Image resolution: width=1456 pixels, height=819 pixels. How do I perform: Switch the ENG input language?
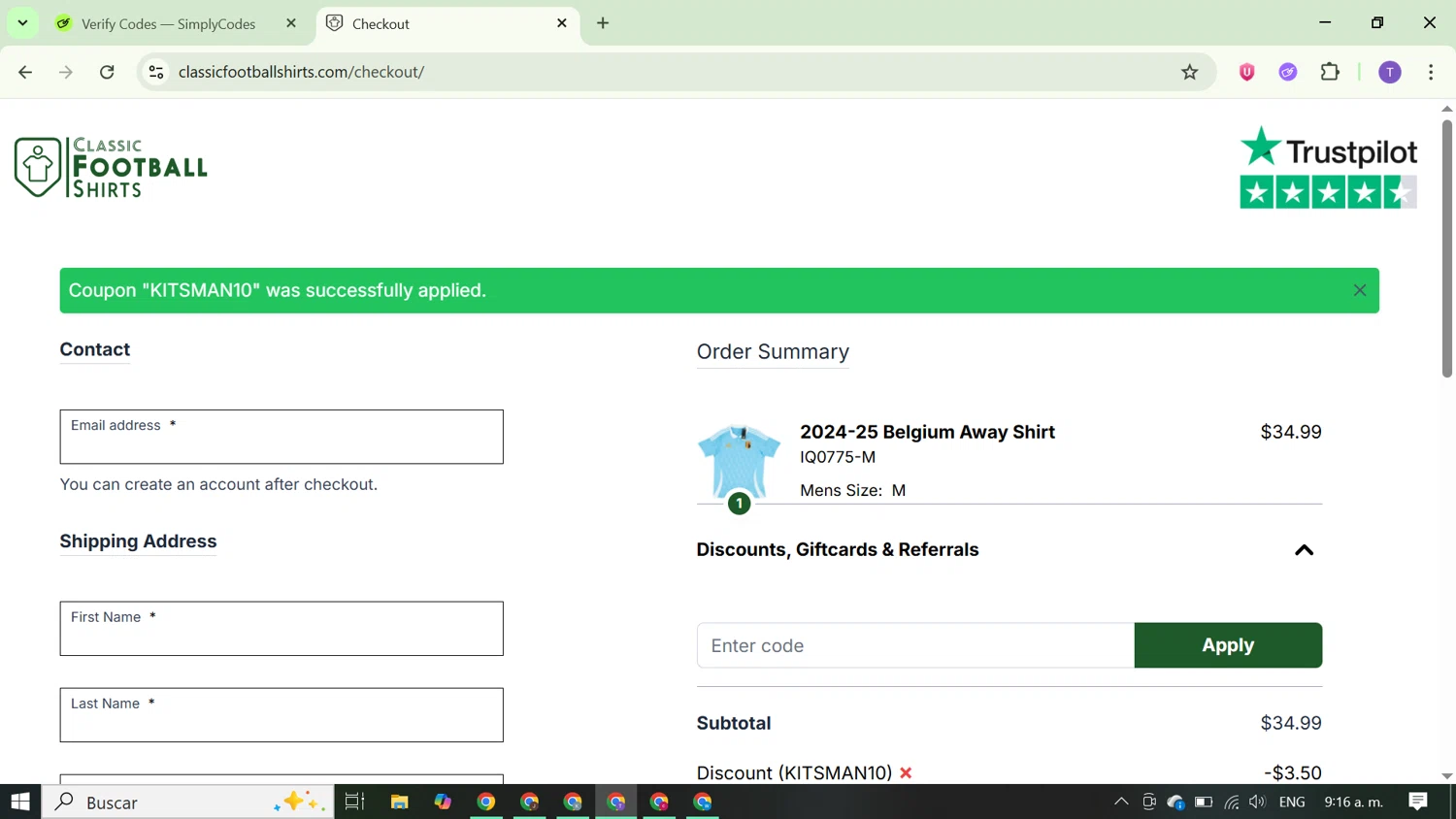click(x=1292, y=802)
